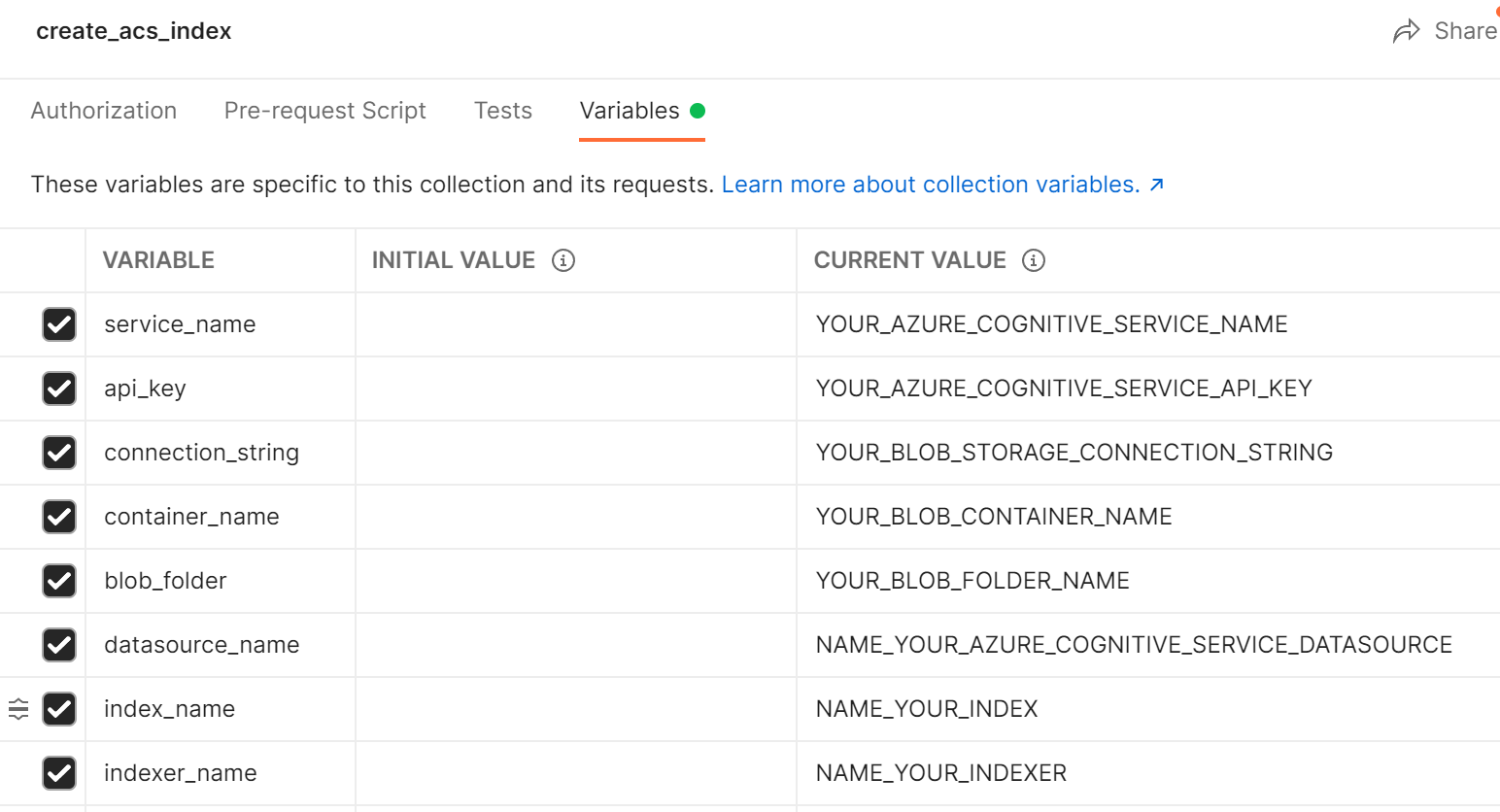Switch to the Authorization tab
Viewport: 1500px width, 812px height.
pos(104,111)
